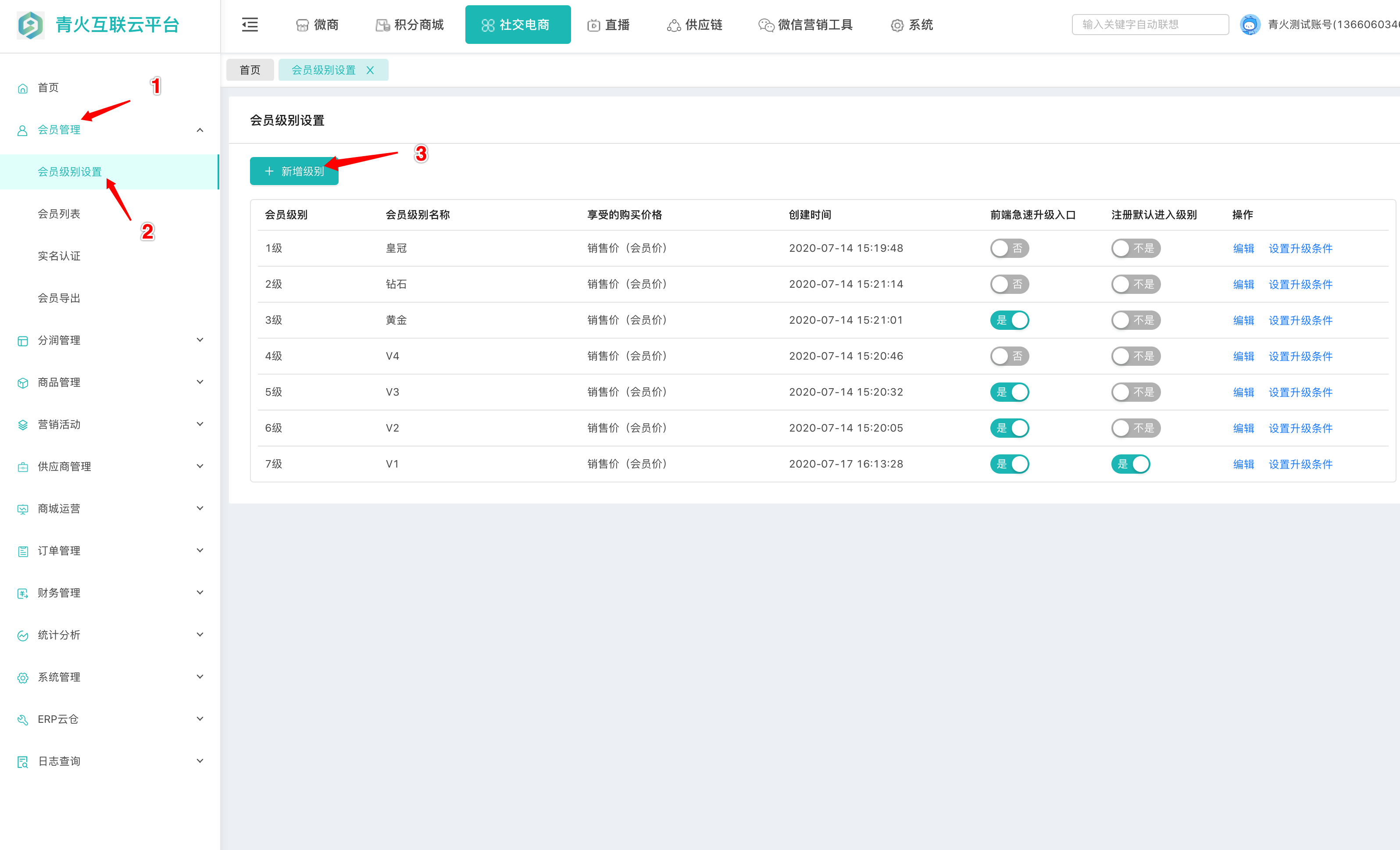Viewport: 1400px width, 850px height.
Task: Click 设置升级条件 for 5级 V3
Action: [x=1300, y=392]
